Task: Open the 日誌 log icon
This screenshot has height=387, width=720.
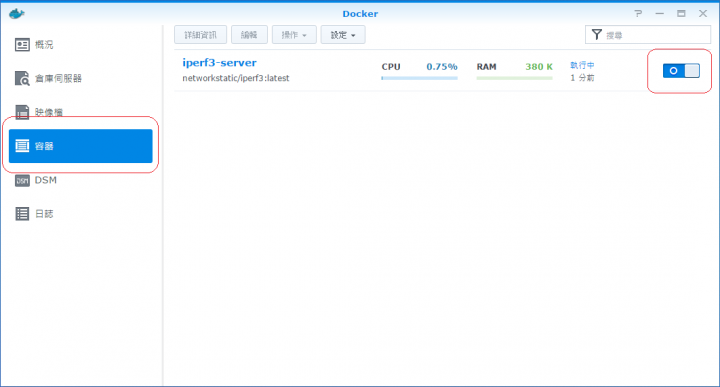Action: tap(22, 213)
